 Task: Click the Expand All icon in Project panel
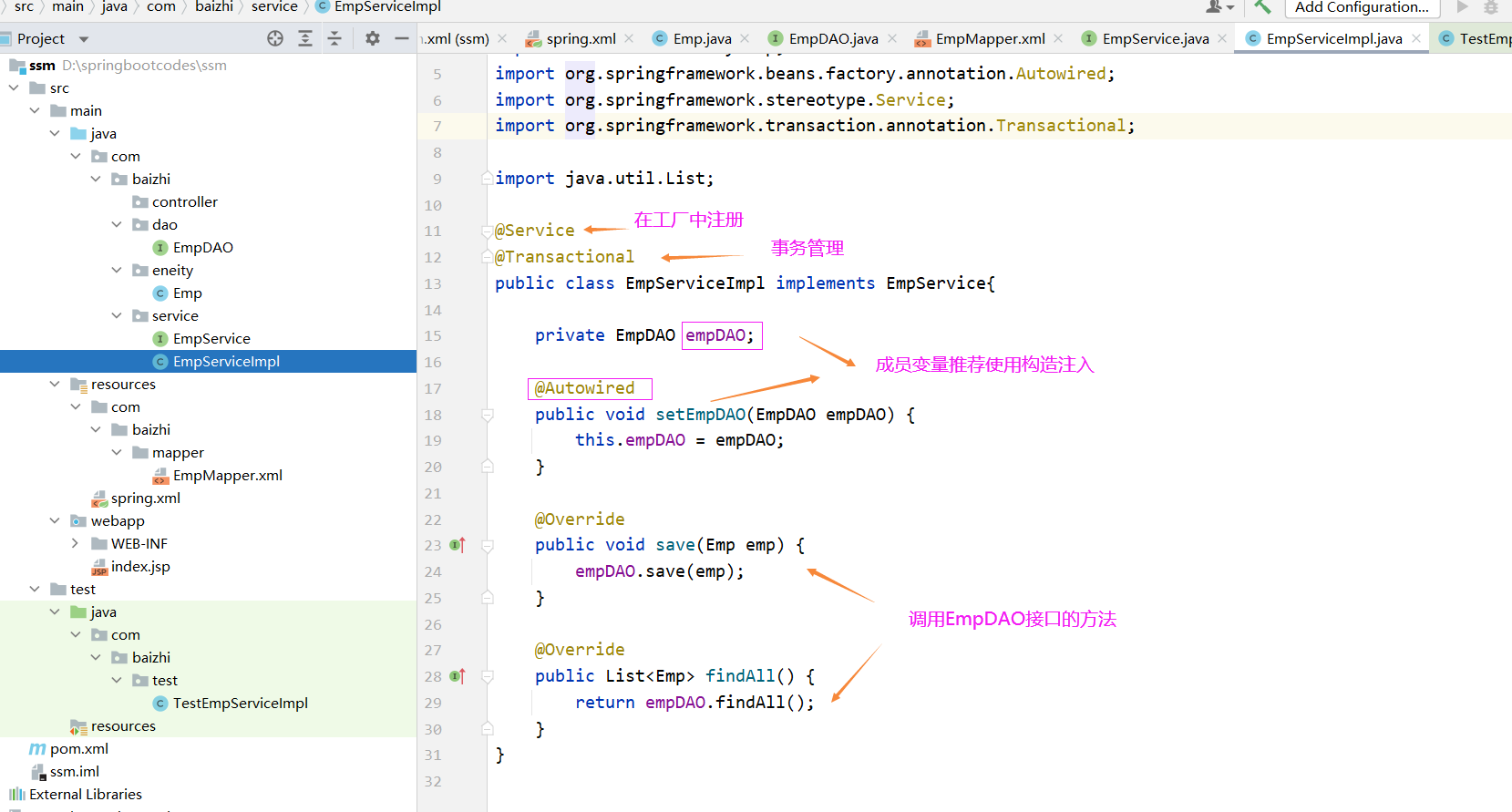click(305, 38)
